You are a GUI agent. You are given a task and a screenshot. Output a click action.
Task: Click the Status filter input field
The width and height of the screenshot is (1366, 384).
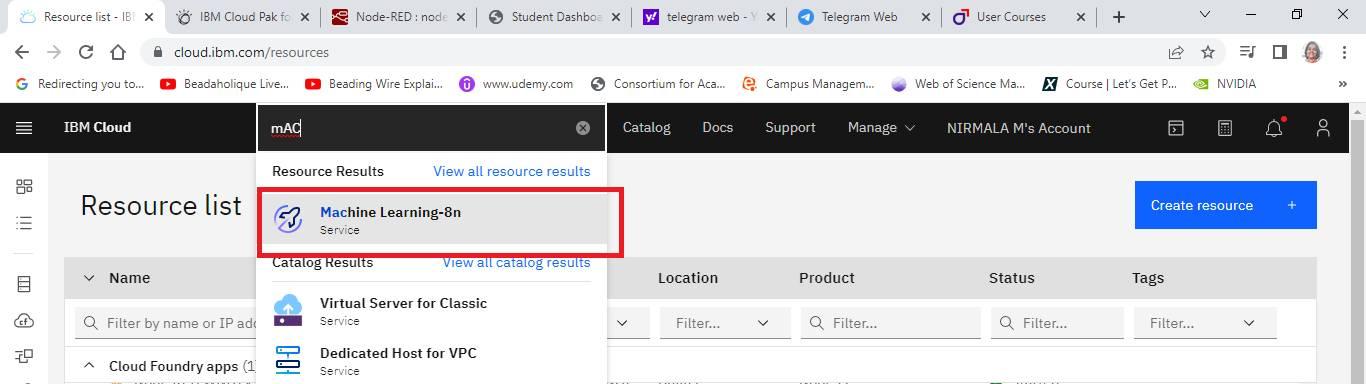tap(1057, 323)
